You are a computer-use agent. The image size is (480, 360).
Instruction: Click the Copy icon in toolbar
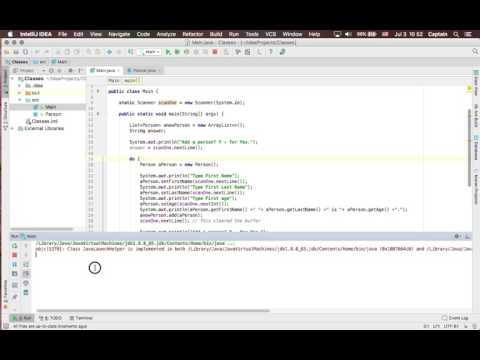(x=67, y=52)
